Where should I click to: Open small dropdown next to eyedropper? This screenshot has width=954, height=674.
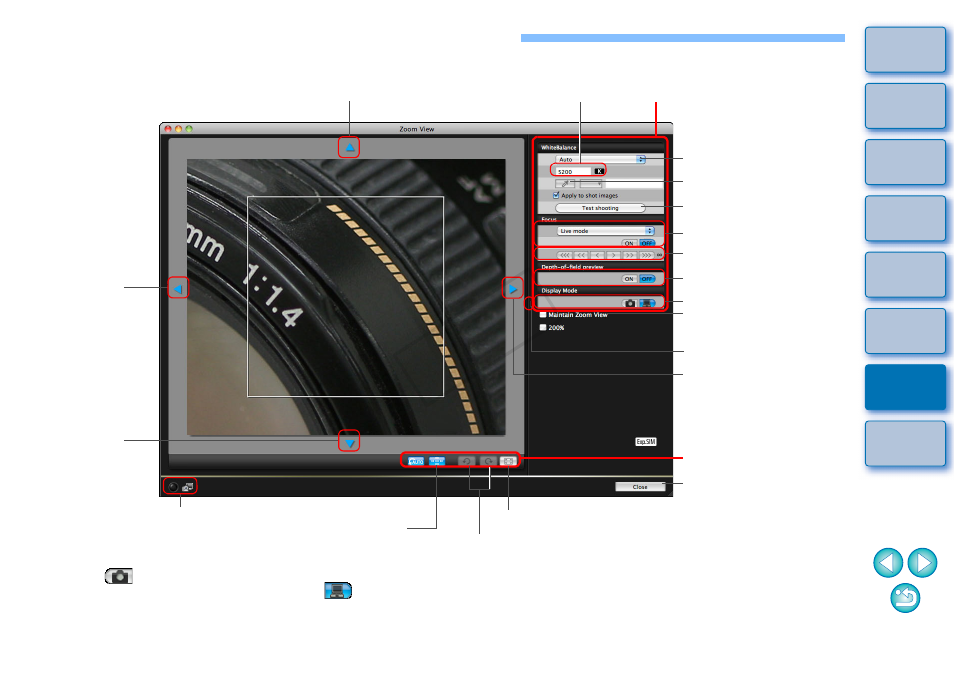click(x=591, y=183)
